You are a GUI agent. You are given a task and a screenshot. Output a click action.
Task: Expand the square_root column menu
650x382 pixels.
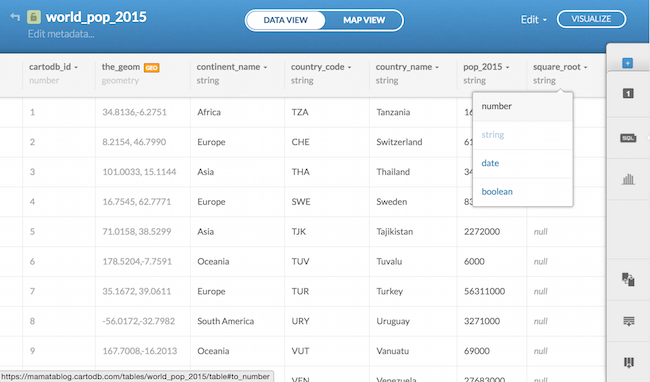585,67
